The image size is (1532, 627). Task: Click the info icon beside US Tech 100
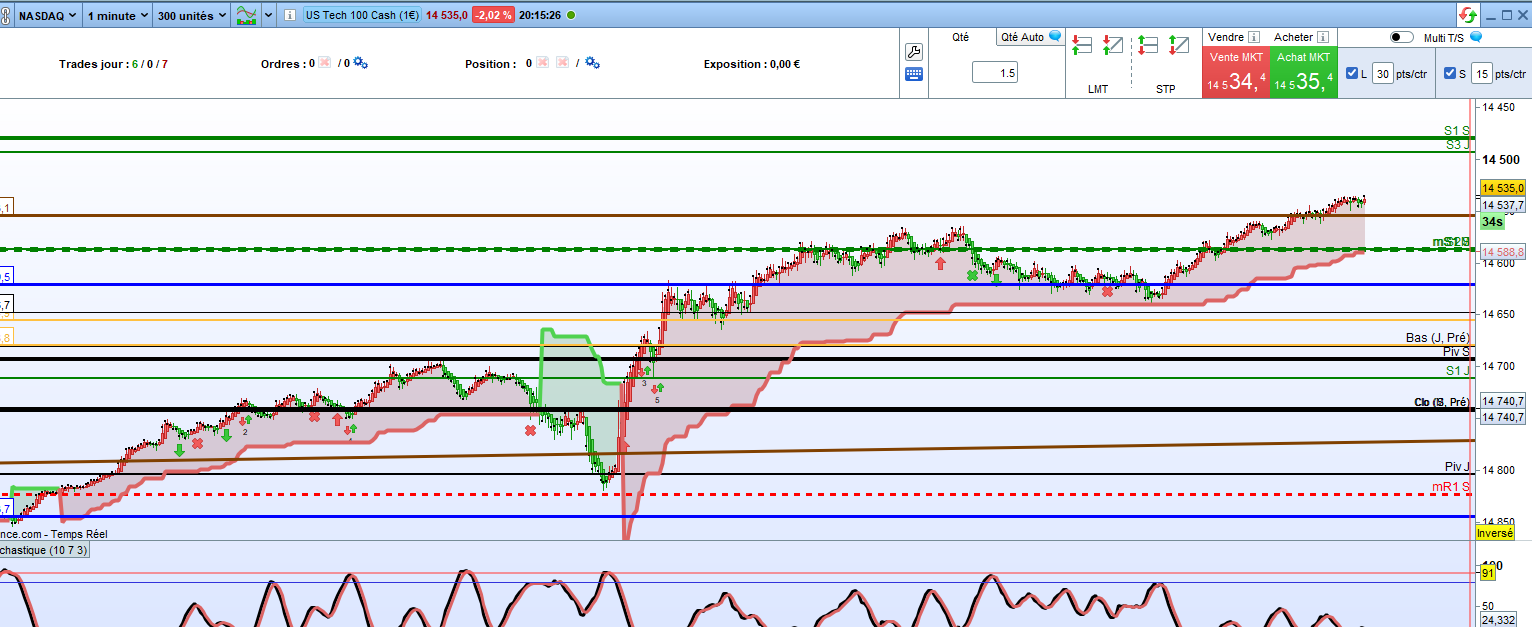290,16
